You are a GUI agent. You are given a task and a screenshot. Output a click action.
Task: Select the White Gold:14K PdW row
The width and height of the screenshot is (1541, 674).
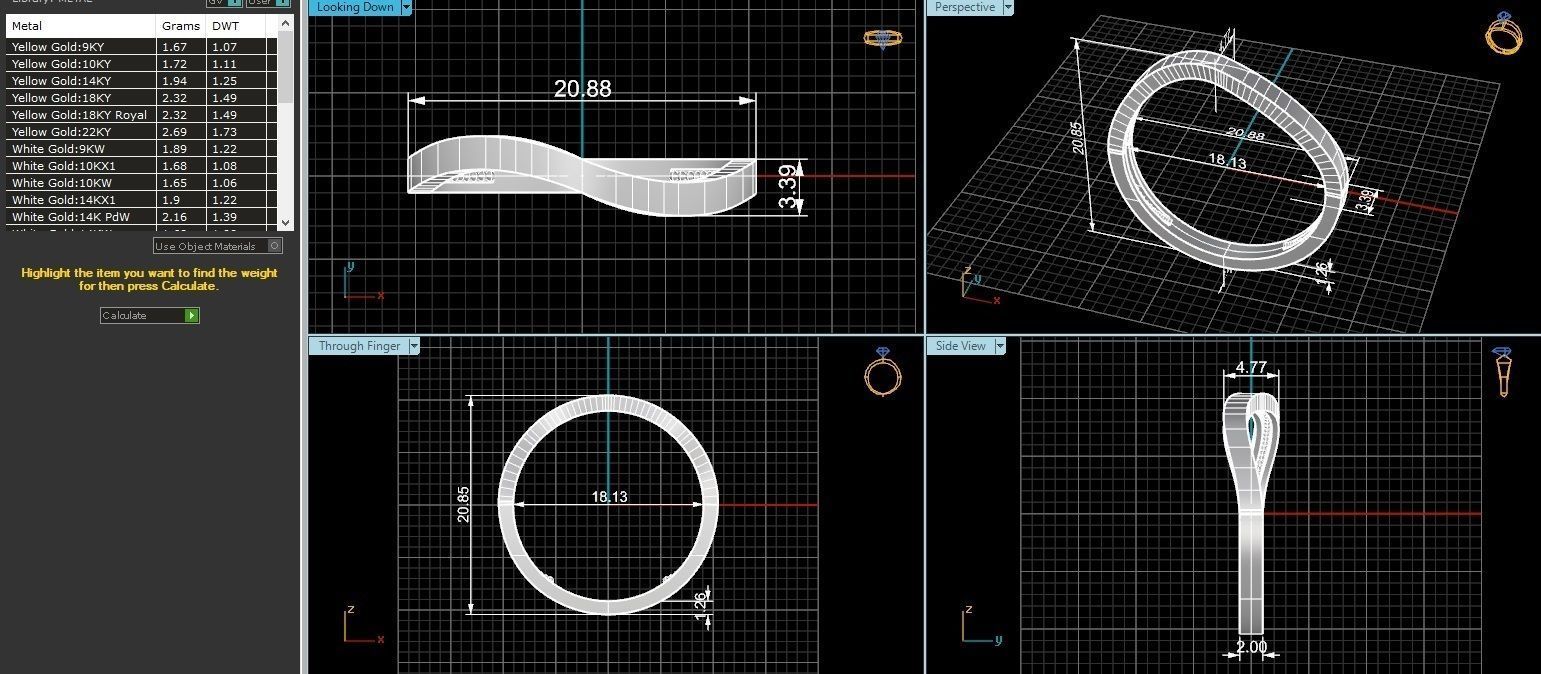pyautogui.click(x=141, y=217)
